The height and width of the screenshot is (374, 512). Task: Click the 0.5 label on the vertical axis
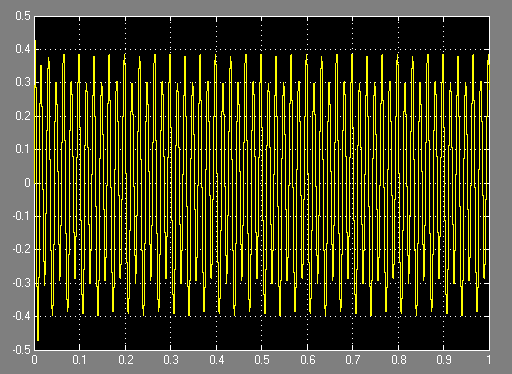[x=23, y=16]
